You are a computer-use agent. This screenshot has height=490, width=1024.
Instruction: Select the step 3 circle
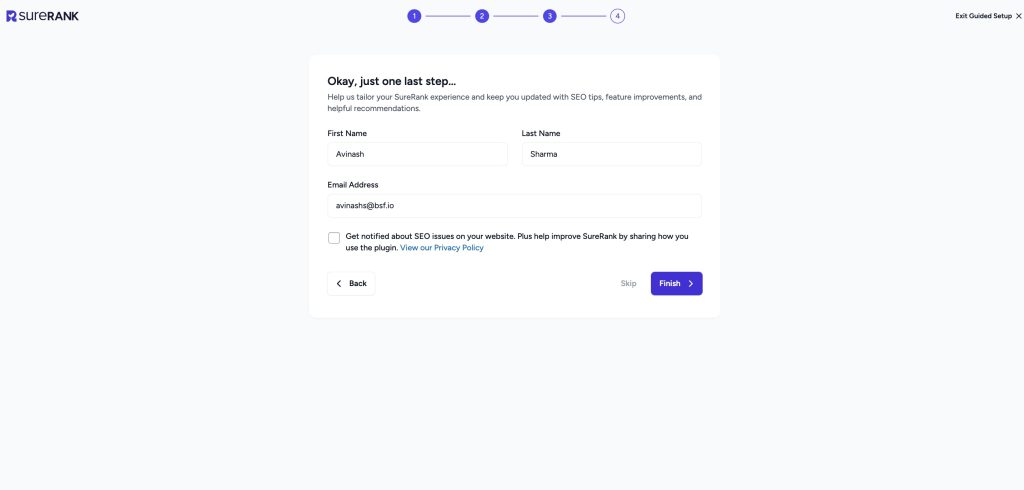(550, 16)
